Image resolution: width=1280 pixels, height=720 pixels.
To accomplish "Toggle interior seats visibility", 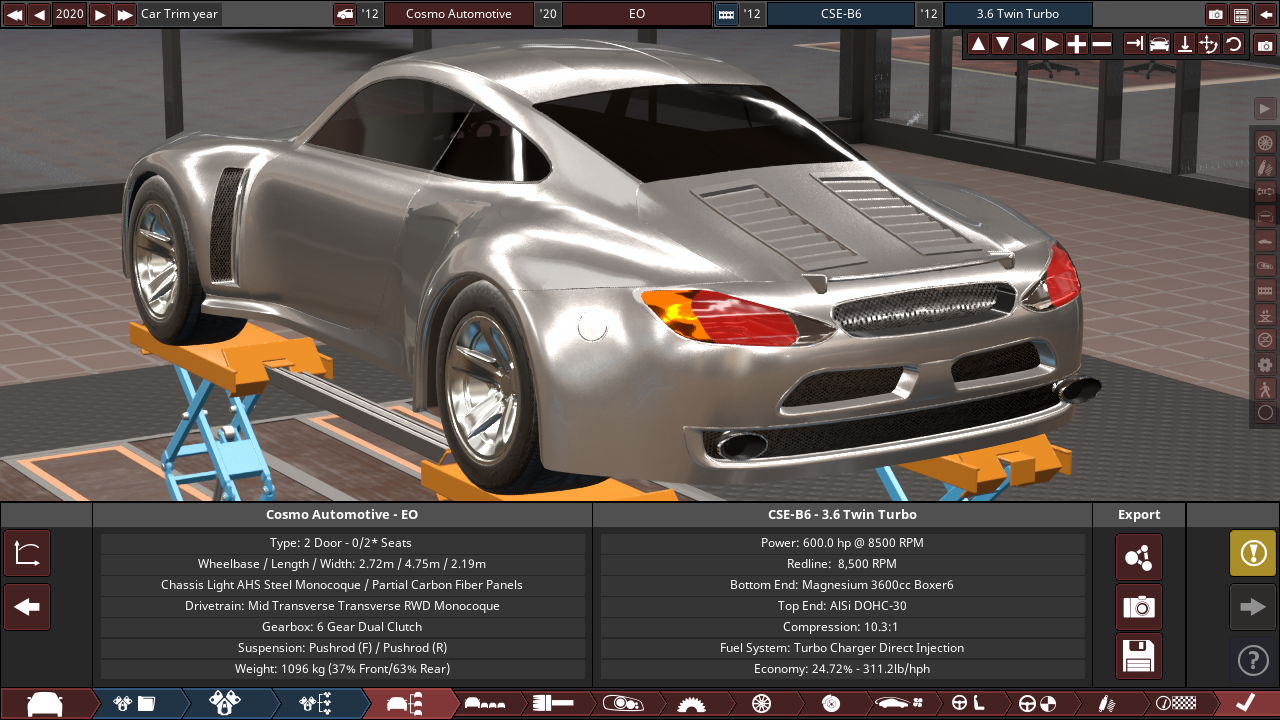I will coord(1265,290).
